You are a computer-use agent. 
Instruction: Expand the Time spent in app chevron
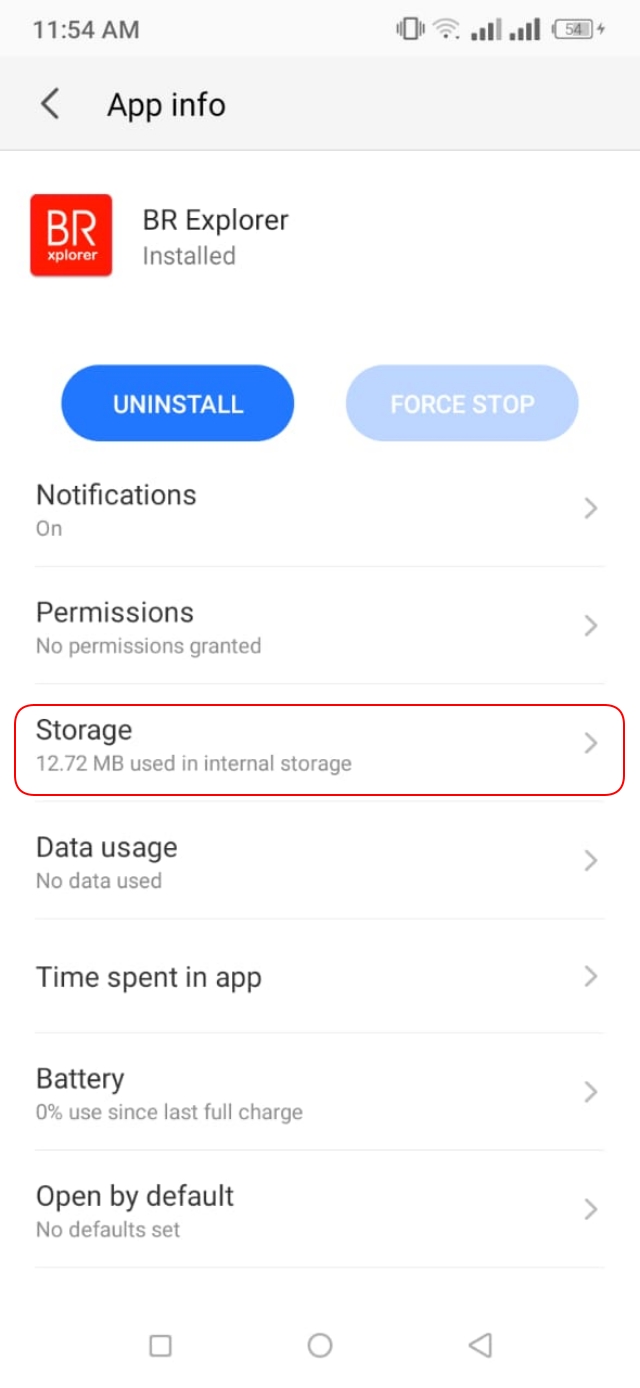pos(591,976)
